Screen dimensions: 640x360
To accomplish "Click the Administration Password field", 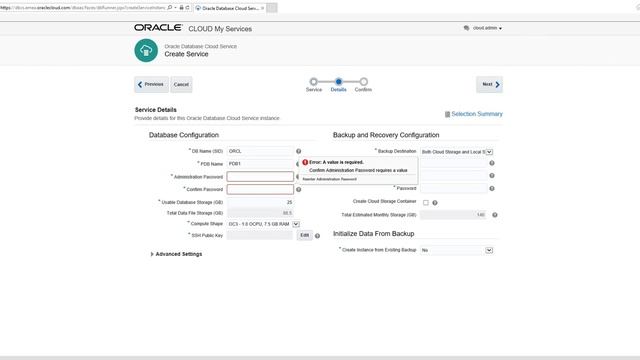I will pos(260,177).
